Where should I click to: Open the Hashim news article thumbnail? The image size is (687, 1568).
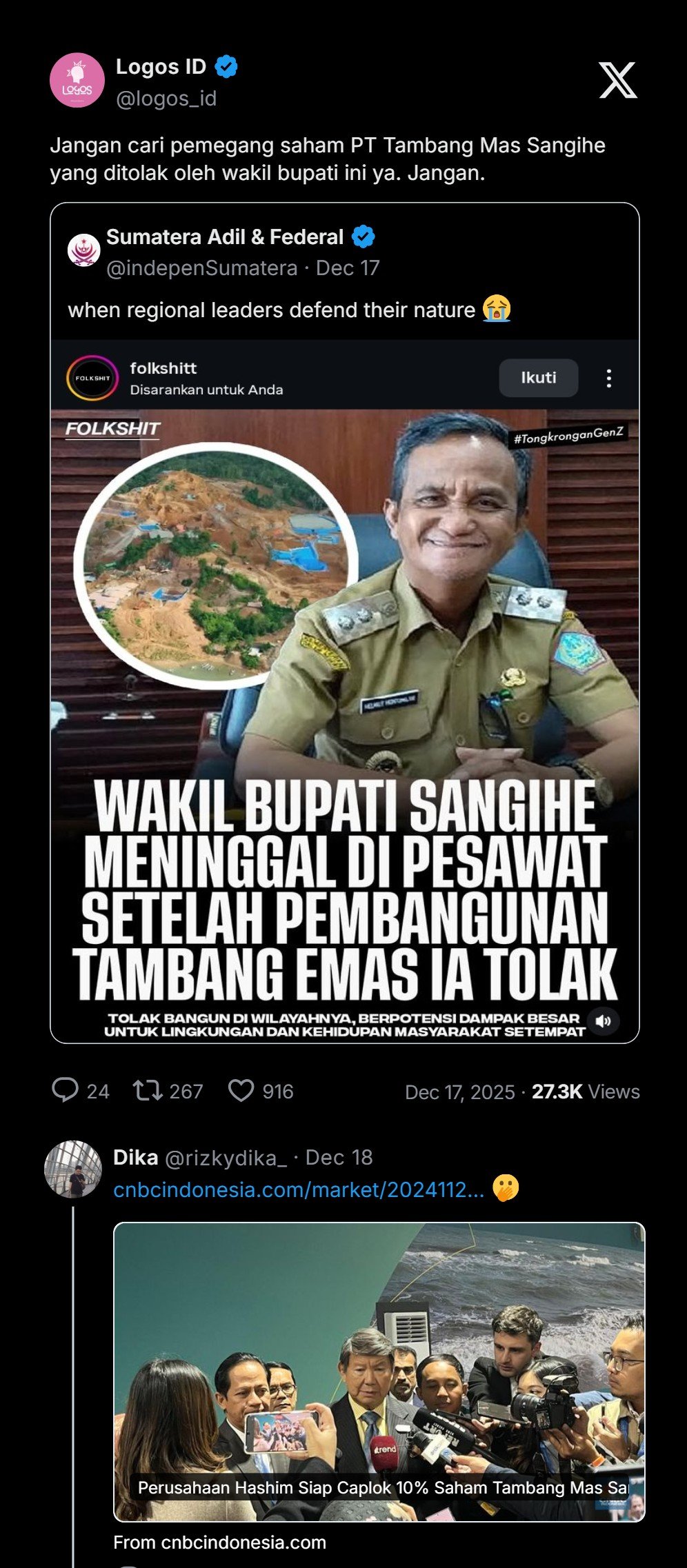click(x=379, y=1372)
